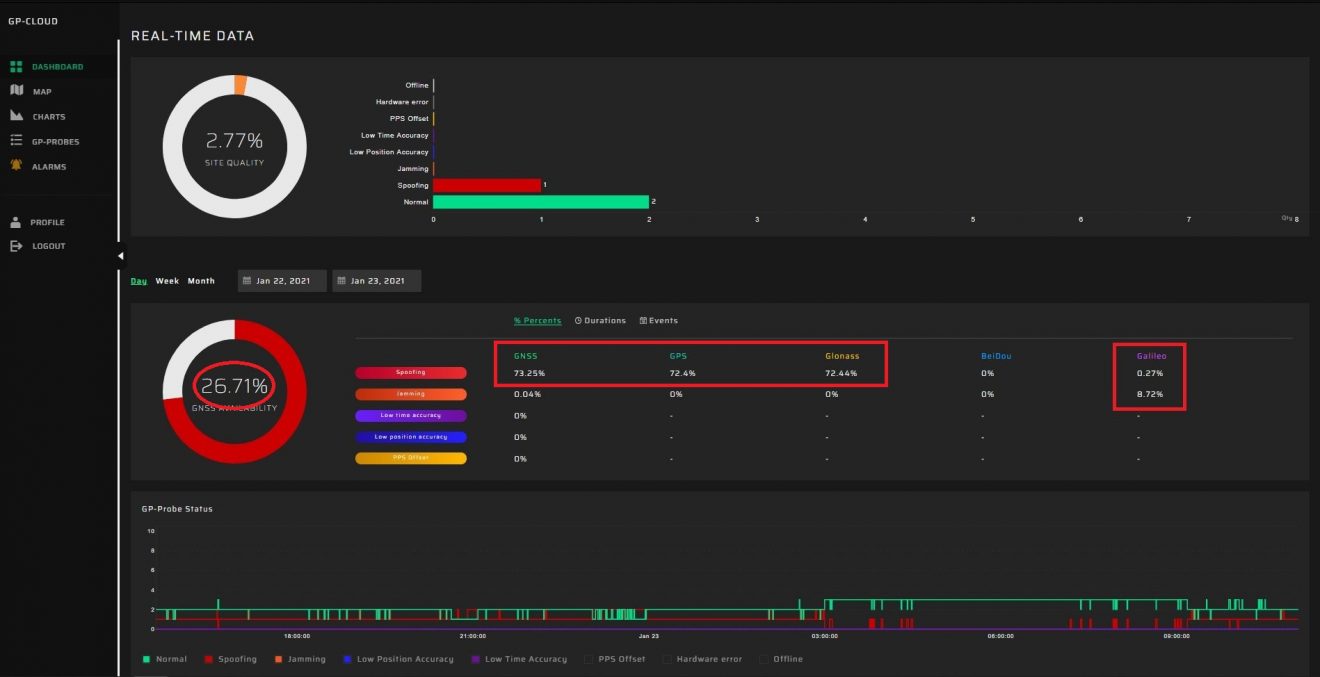Viewport: 1320px width, 677px height.
Task: Open Charts via its graph icon
Action: (16, 116)
